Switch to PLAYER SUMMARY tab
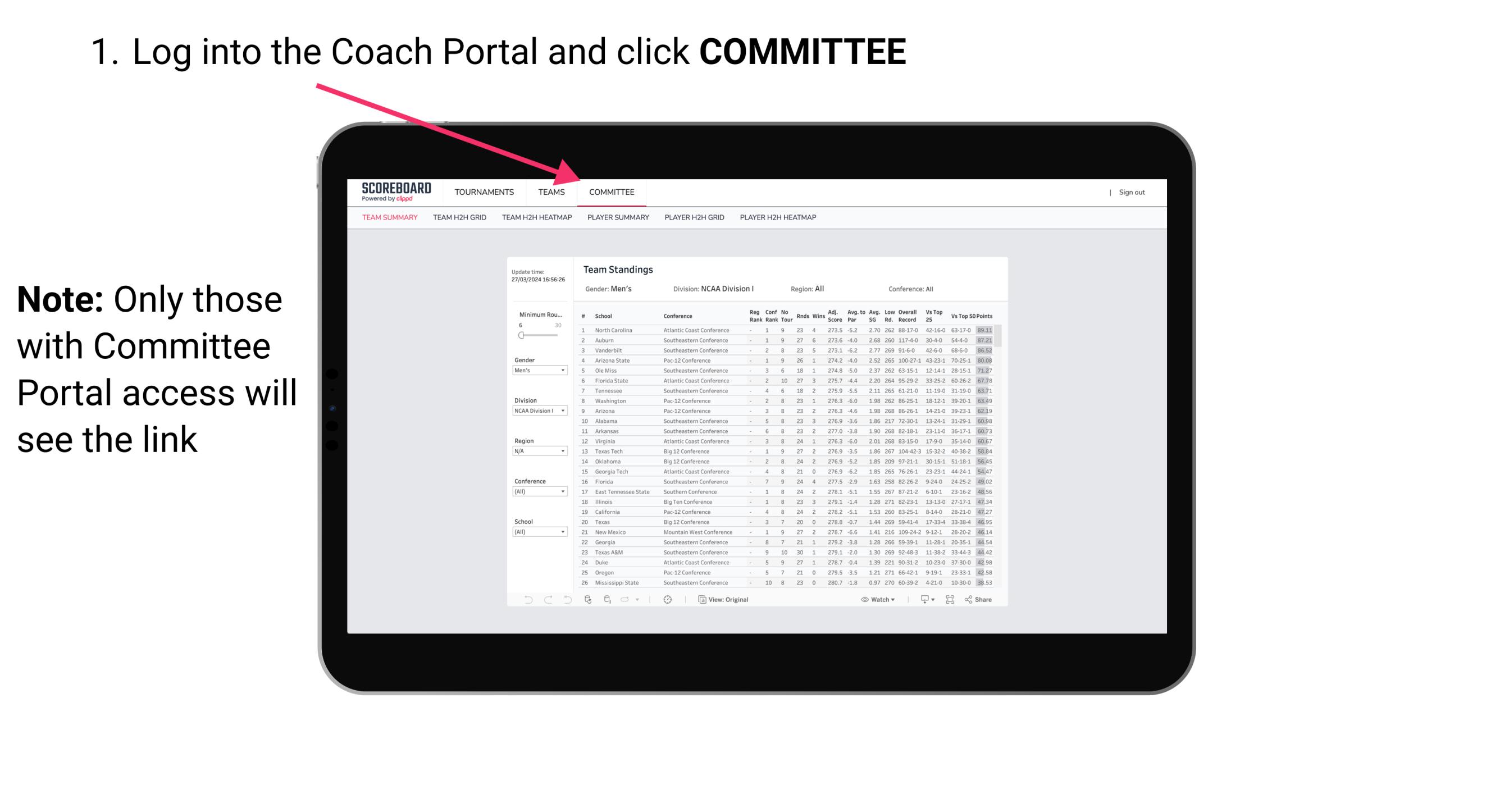The width and height of the screenshot is (1509, 812). [617, 219]
